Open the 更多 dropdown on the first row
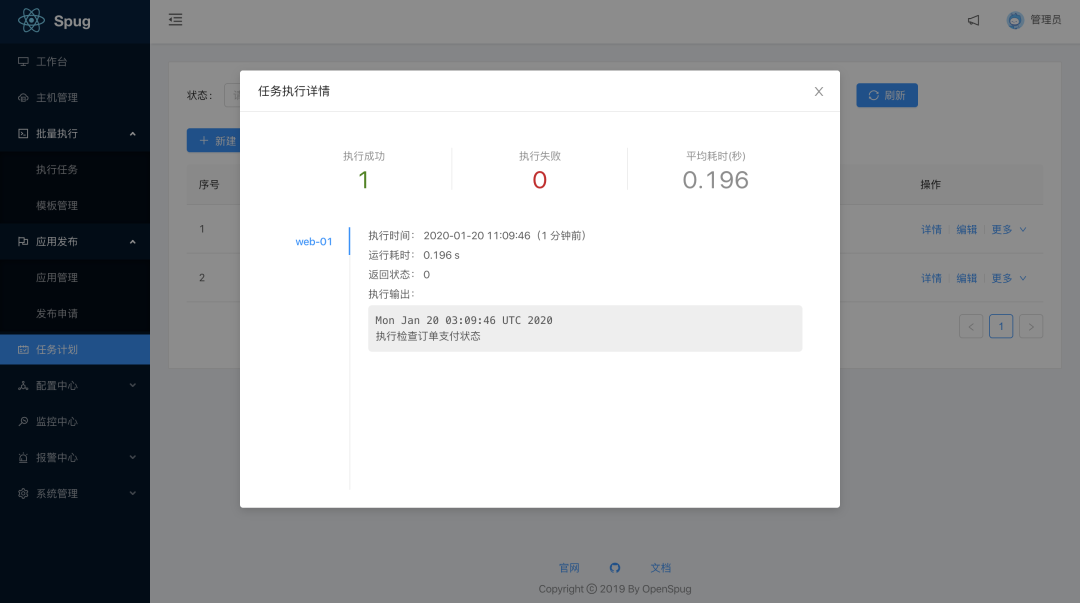Viewport: 1080px width, 603px height. [x=1007, y=229]
